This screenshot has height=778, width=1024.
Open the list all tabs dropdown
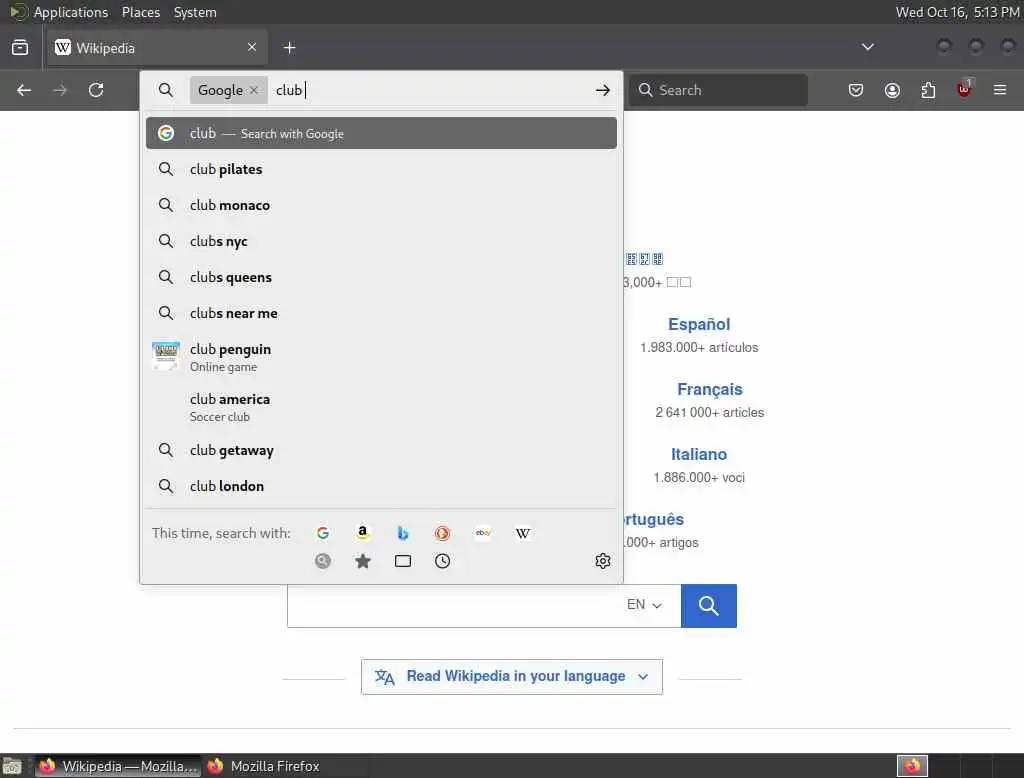point(867,47)
